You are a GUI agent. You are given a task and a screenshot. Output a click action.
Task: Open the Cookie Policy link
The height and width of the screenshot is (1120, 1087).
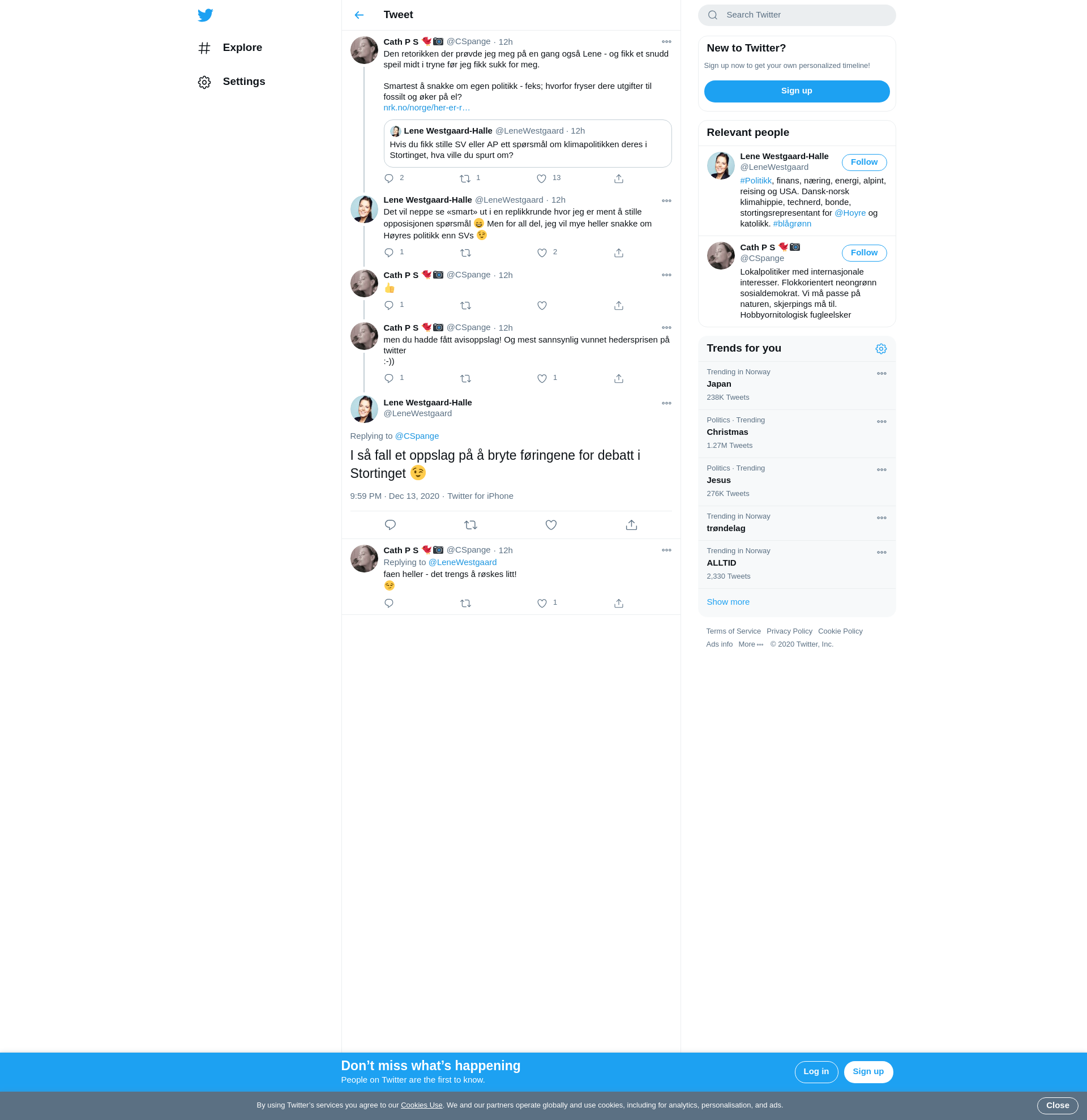pyautogui.click(x=840, y=631)
